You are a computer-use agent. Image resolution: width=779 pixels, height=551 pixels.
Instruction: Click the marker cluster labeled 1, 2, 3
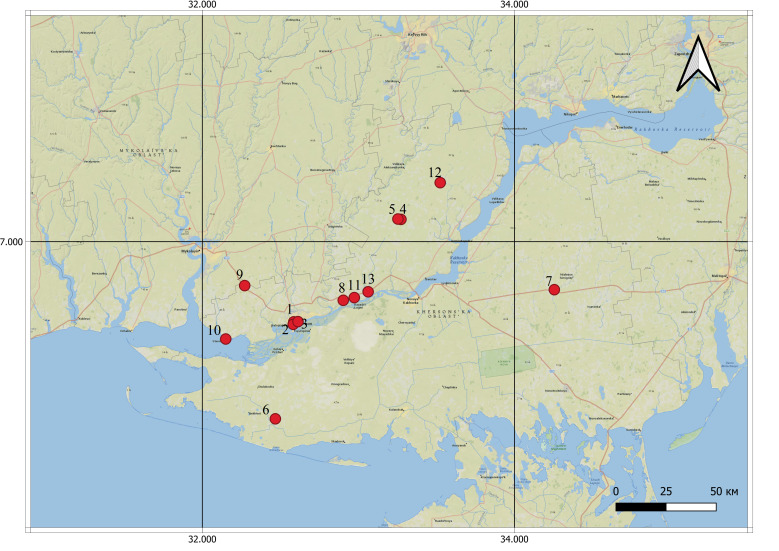294,322
